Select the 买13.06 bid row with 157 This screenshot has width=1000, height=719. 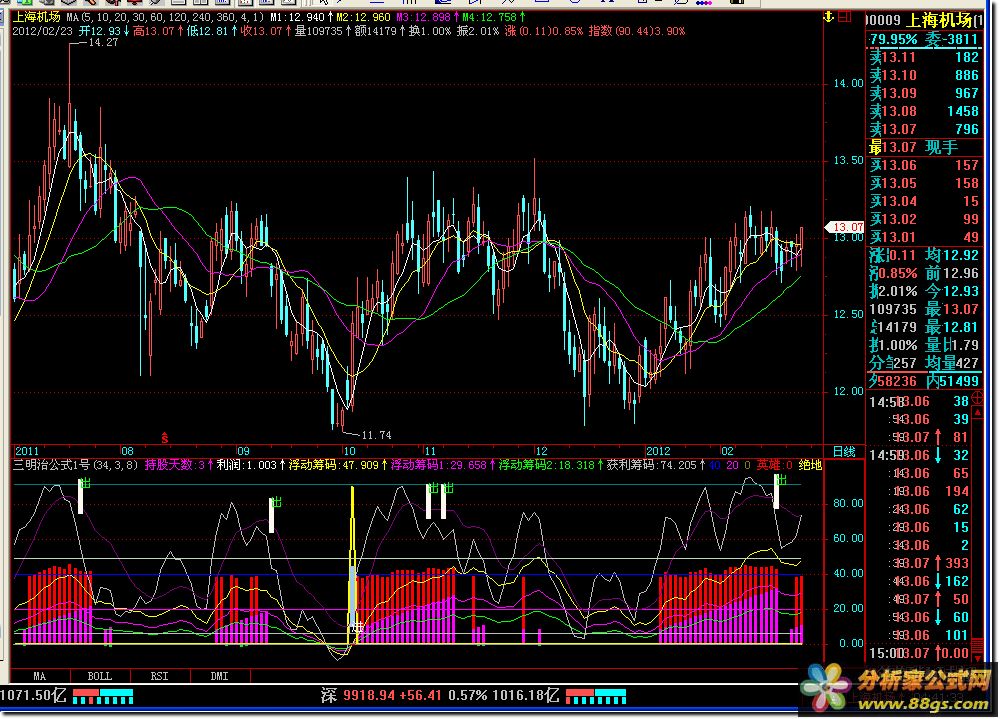coord(924,165)
